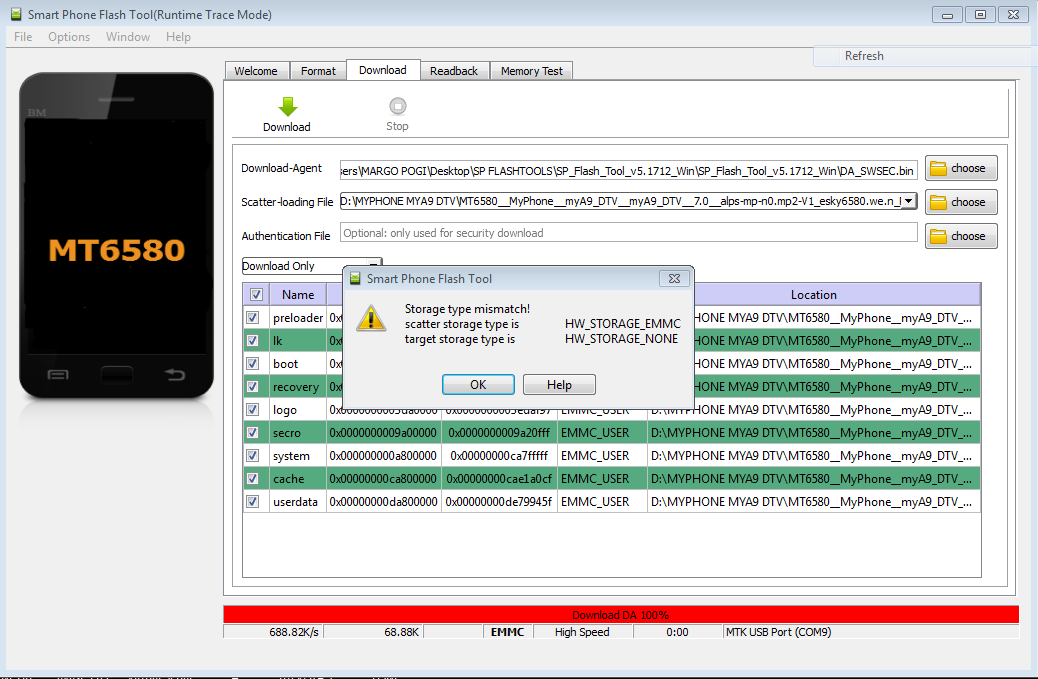This screenshot has height=679, width=1038.
Task: Switch to the Format tab
Action: pos(318,71)
